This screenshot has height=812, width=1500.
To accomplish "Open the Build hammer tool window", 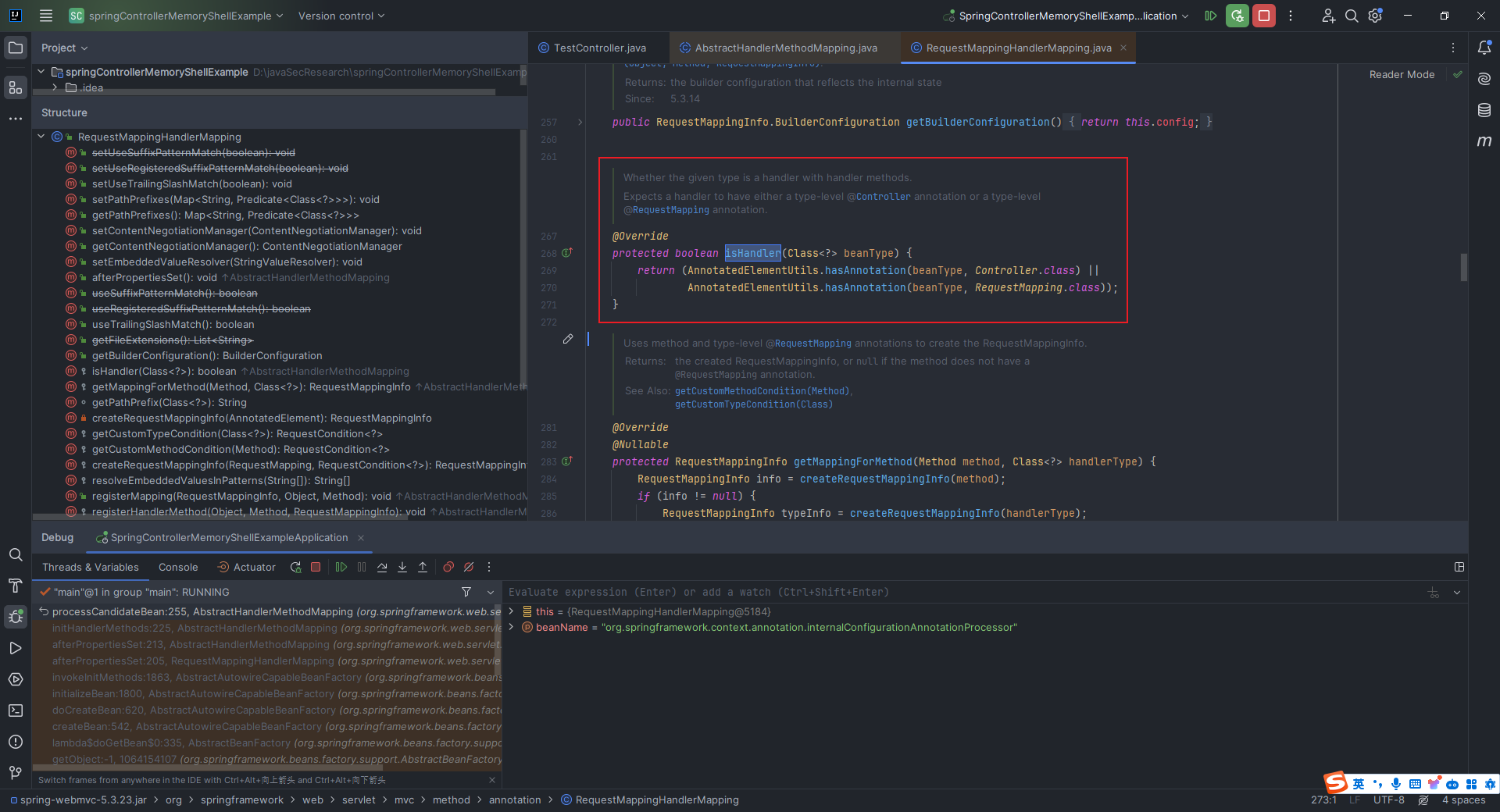I will coord(16,586).
